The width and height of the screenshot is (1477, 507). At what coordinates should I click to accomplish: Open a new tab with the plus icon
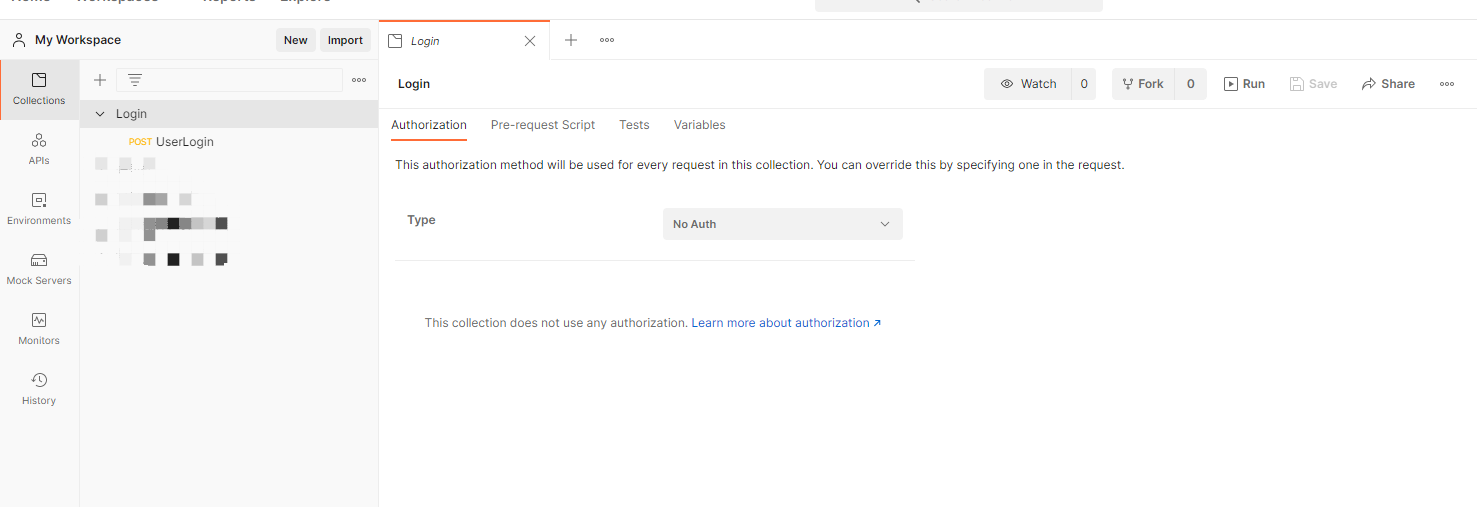(571, 40)
